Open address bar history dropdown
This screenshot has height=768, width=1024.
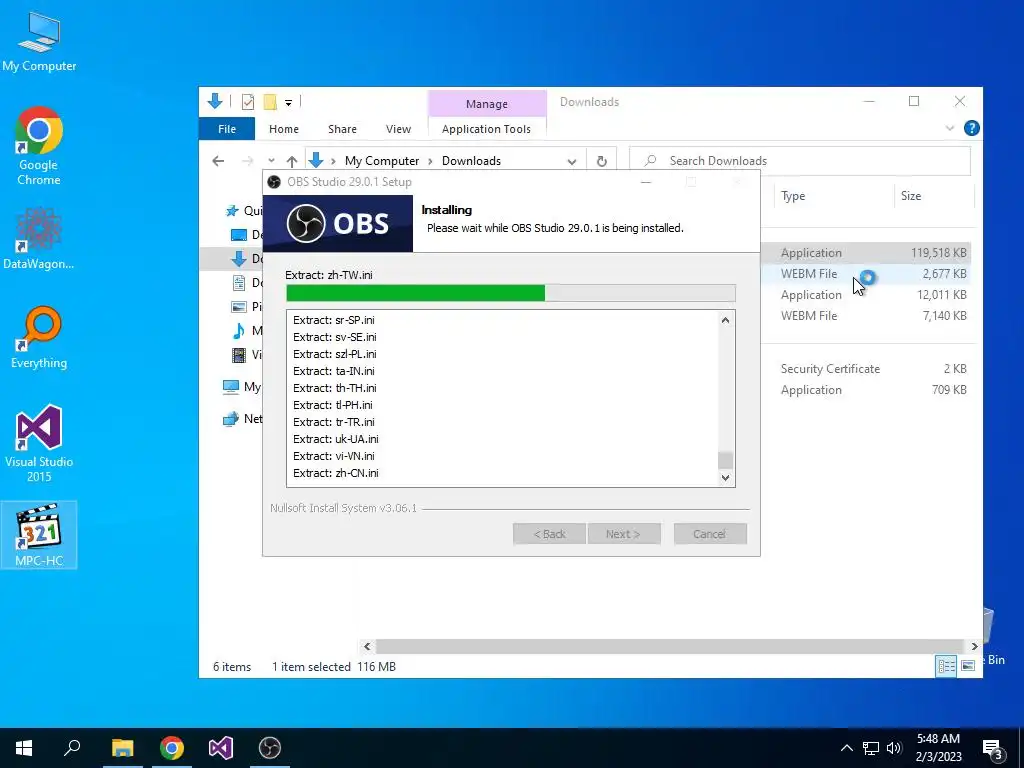[x=571, y=161]
